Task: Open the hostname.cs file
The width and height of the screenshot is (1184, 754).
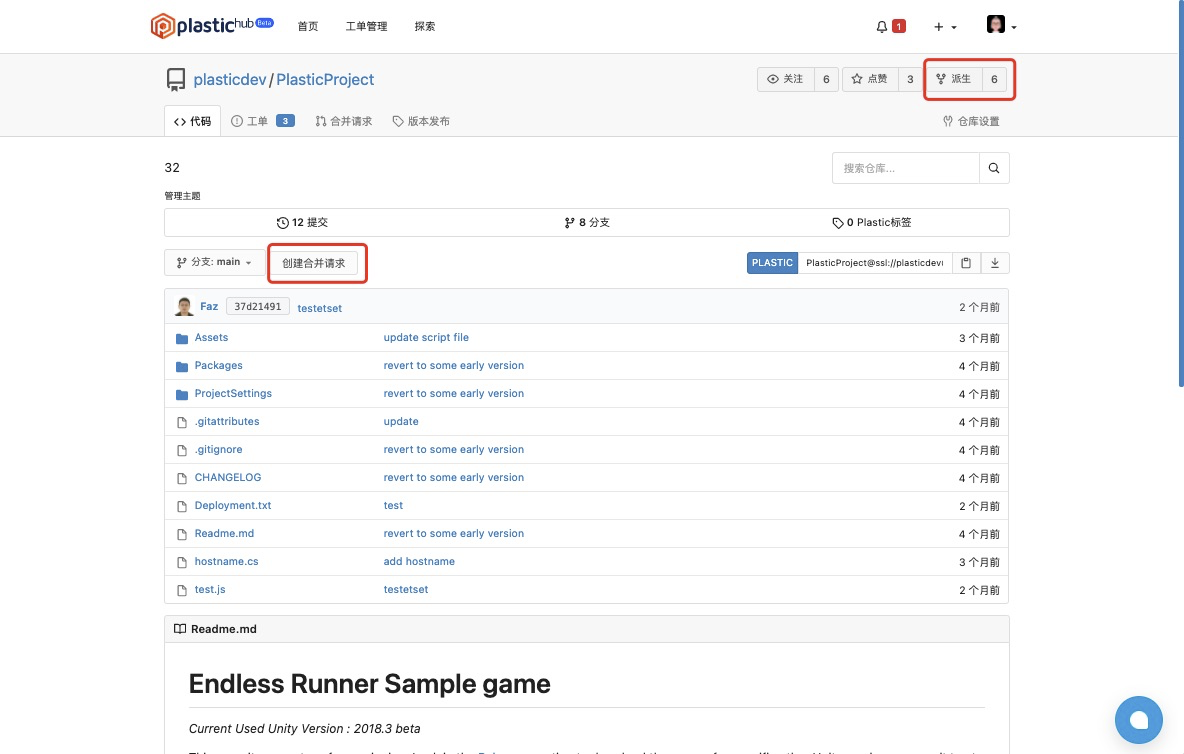Action: click(x=226, y=561)
